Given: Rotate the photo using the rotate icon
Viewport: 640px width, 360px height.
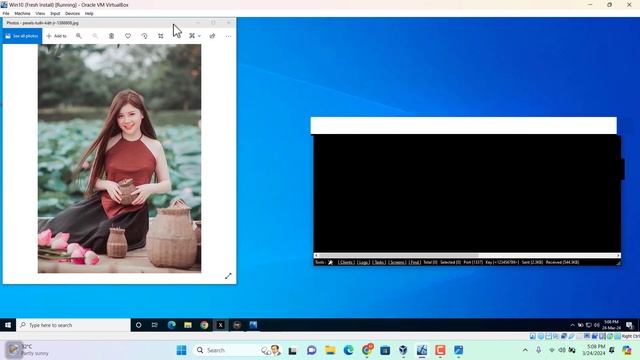Looking at the screenshot, I should [x=144, y=36].
